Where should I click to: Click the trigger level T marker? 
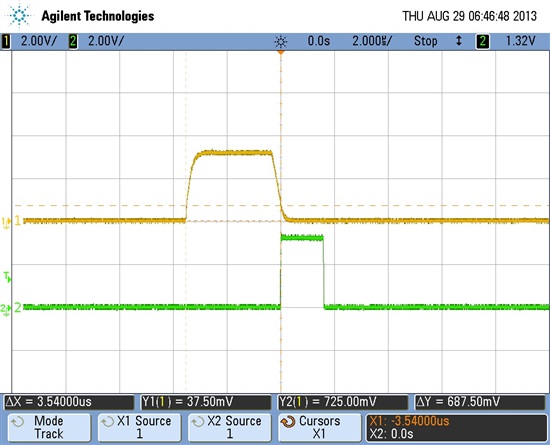coord(7,276)
